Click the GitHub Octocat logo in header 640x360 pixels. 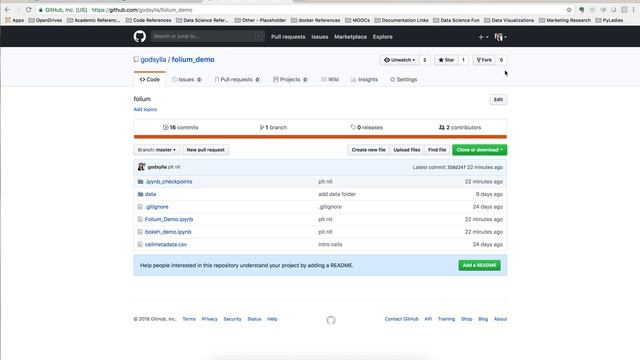[x=140, y=37]
